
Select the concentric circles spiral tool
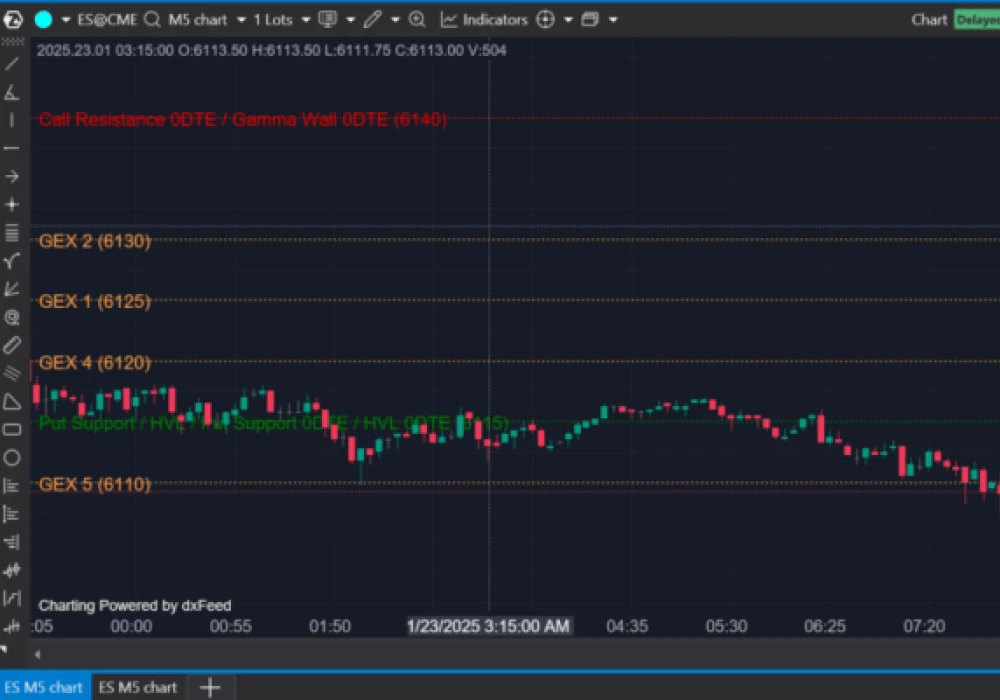click(11, 317)
